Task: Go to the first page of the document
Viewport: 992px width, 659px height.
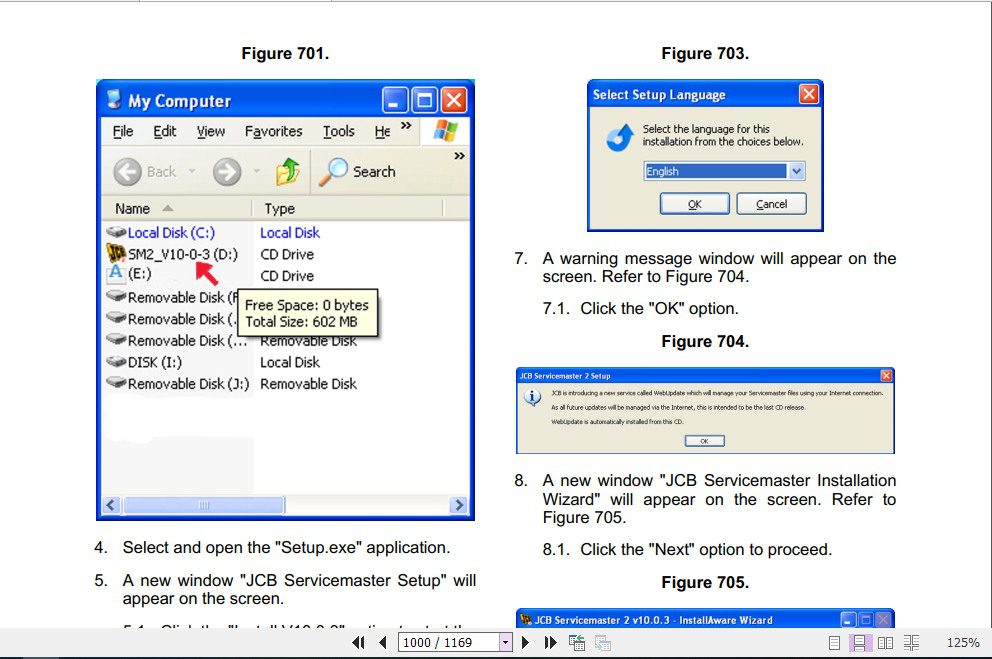Action: (x=359, y=643)
